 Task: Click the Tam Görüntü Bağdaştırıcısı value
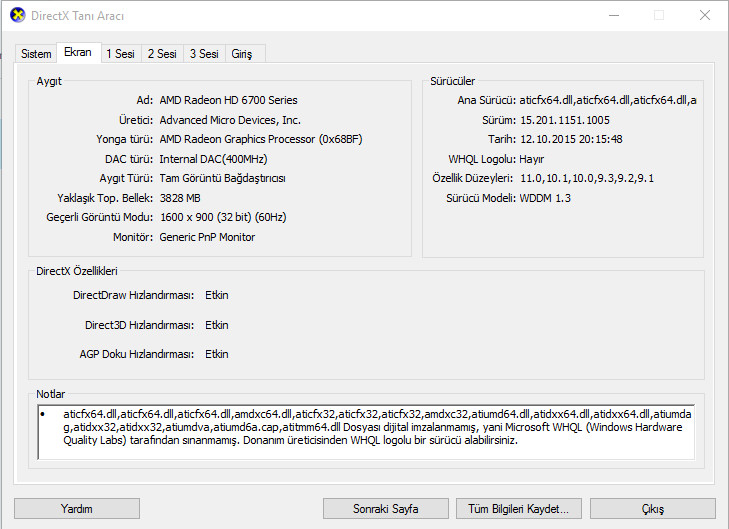click(222, 178)
